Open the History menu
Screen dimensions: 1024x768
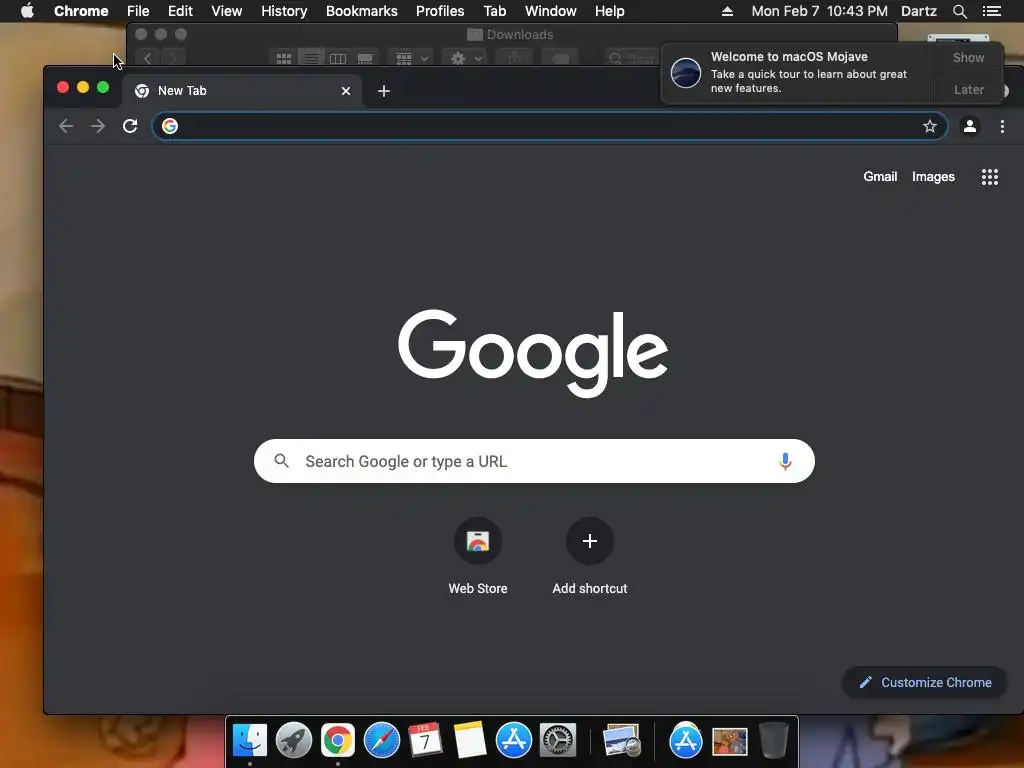click(x=284, y=11)
